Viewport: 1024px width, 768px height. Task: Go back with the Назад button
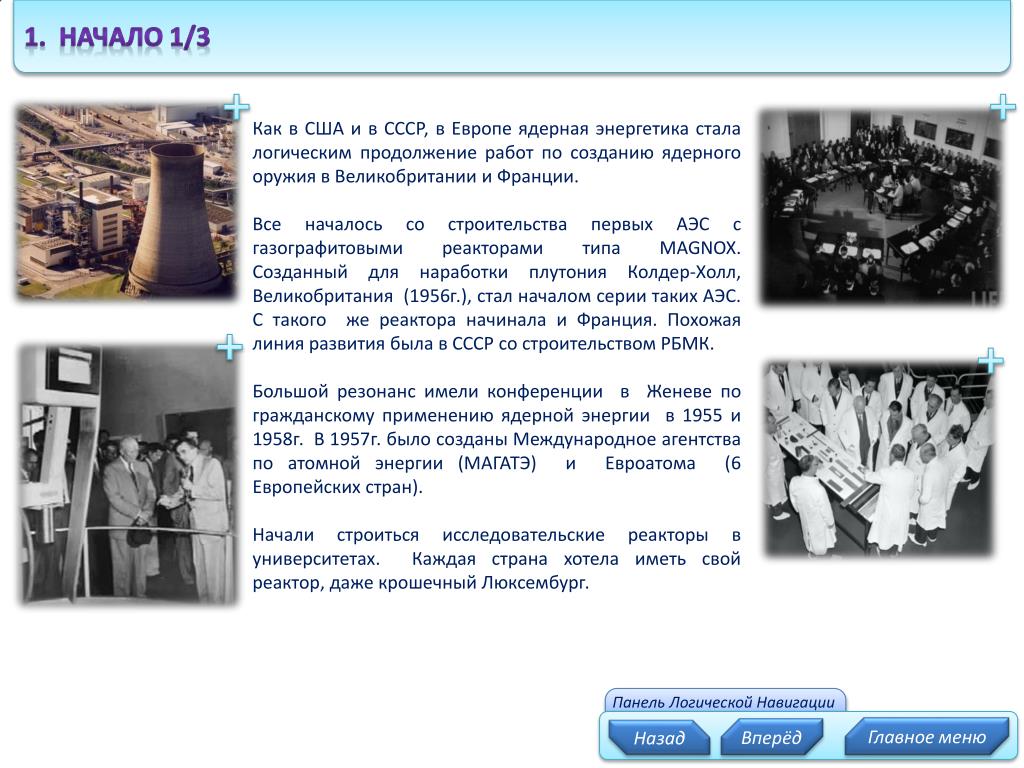tap(659, 738)
